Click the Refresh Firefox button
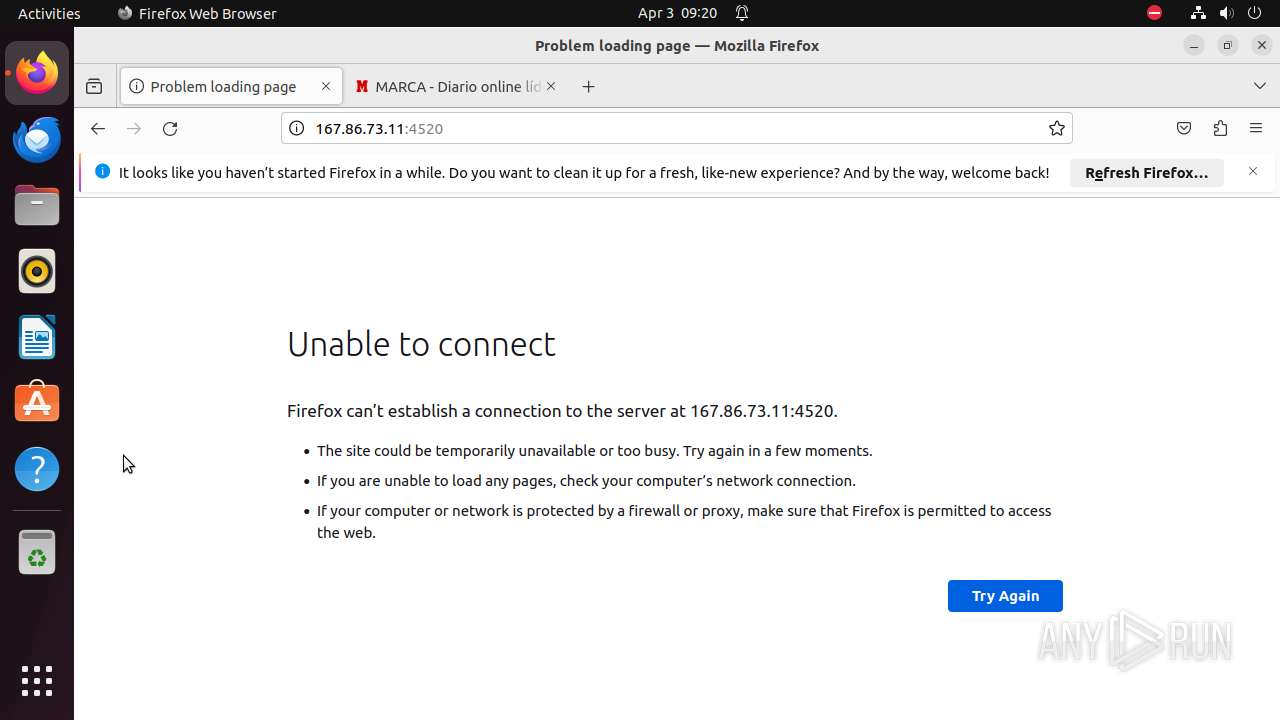The width and height of the screenshot is (1280, 720). [1146, 173]
